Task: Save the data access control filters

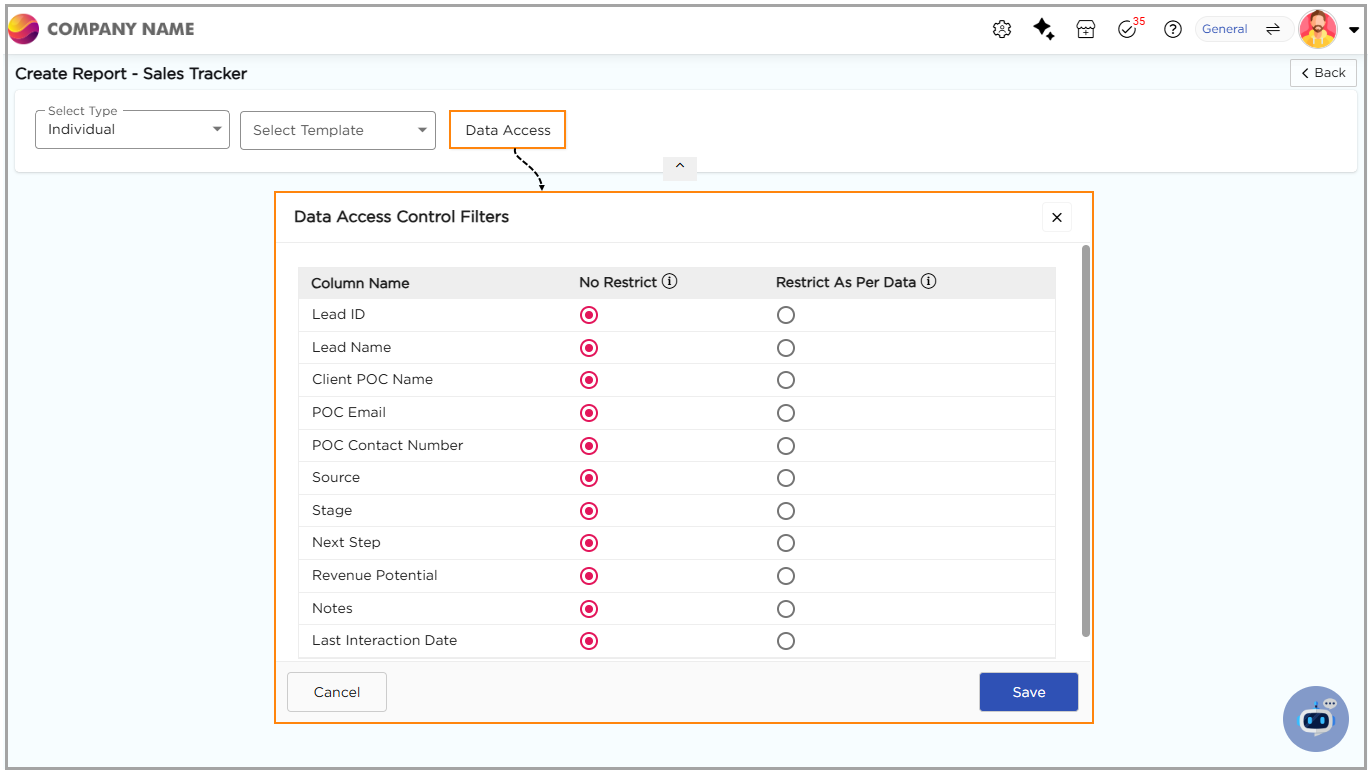Action: [1028, 692]
